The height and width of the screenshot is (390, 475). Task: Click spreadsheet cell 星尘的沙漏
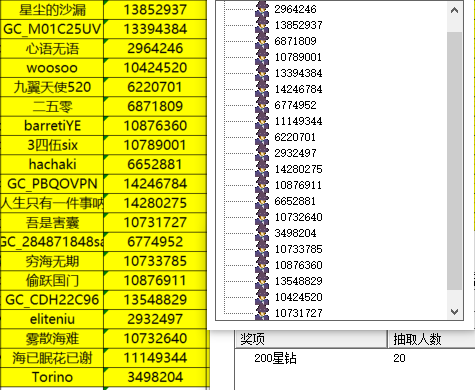point(52,10)
